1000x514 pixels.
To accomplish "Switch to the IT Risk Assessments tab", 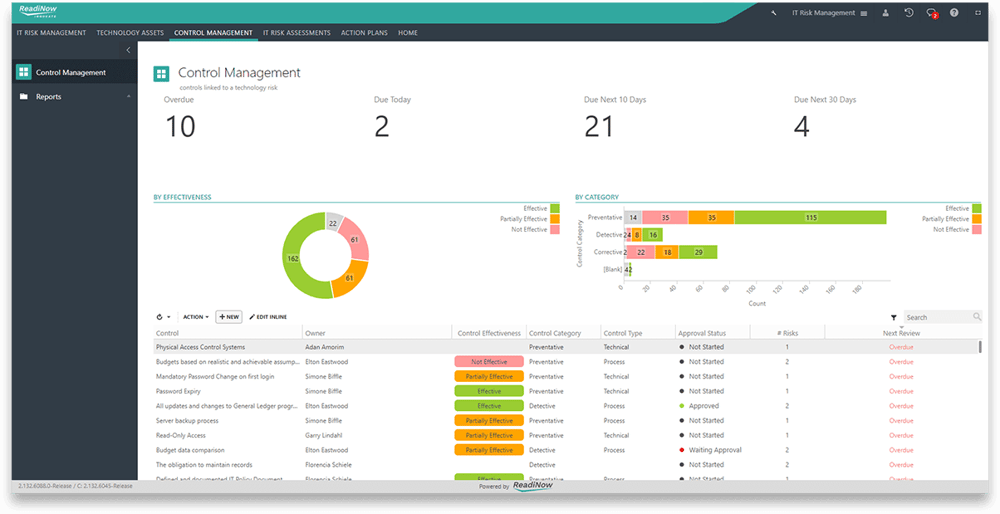I will point(296,33).
